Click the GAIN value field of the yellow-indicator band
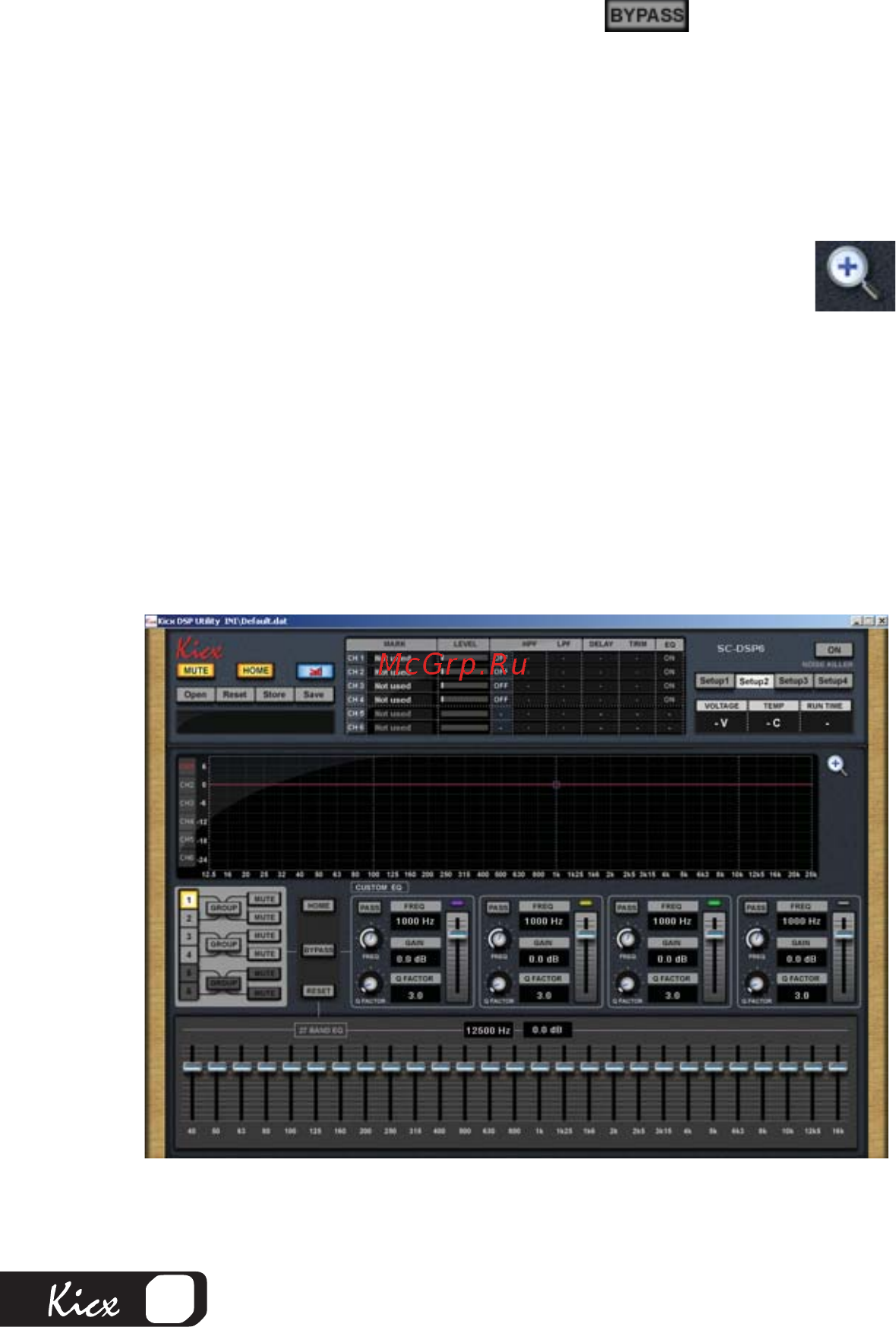This screenshot has width=896, height=1327. coord(544,959)
